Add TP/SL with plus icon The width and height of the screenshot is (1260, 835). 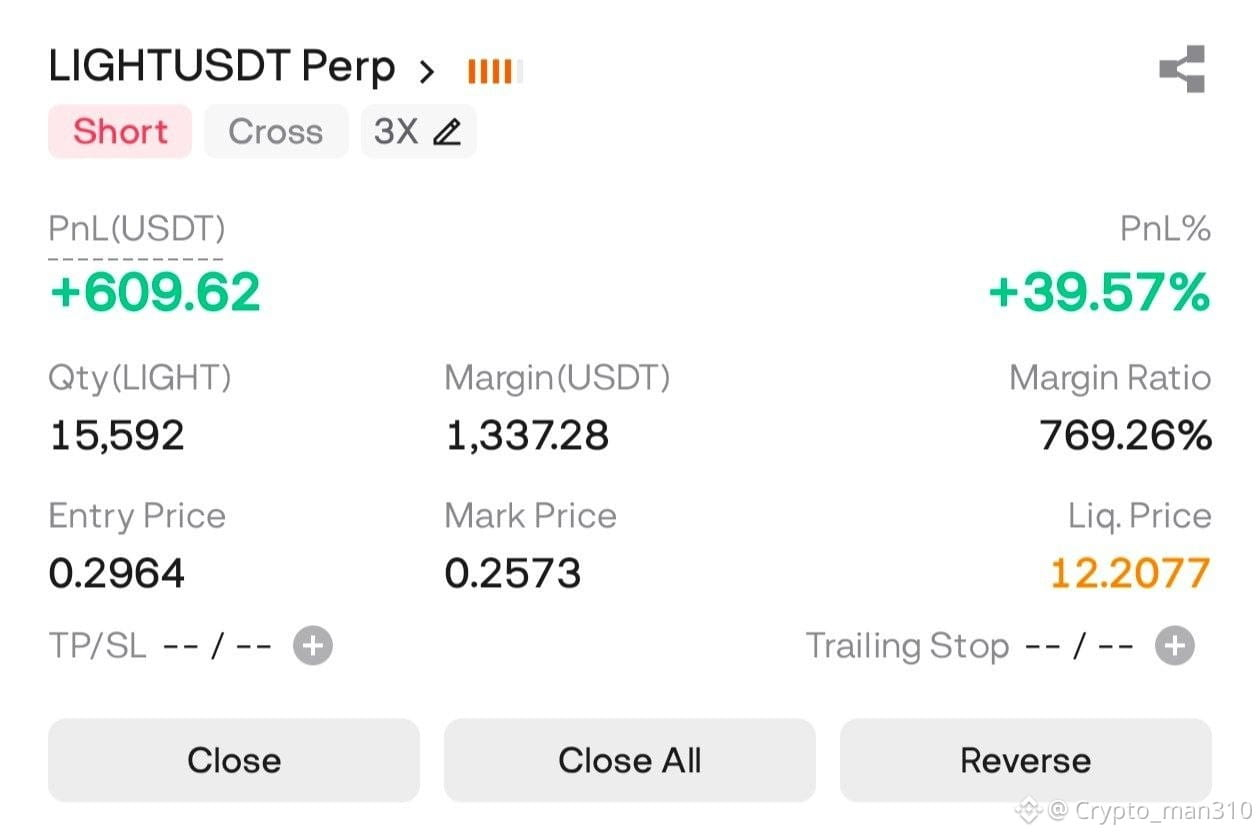coord(312,646)
